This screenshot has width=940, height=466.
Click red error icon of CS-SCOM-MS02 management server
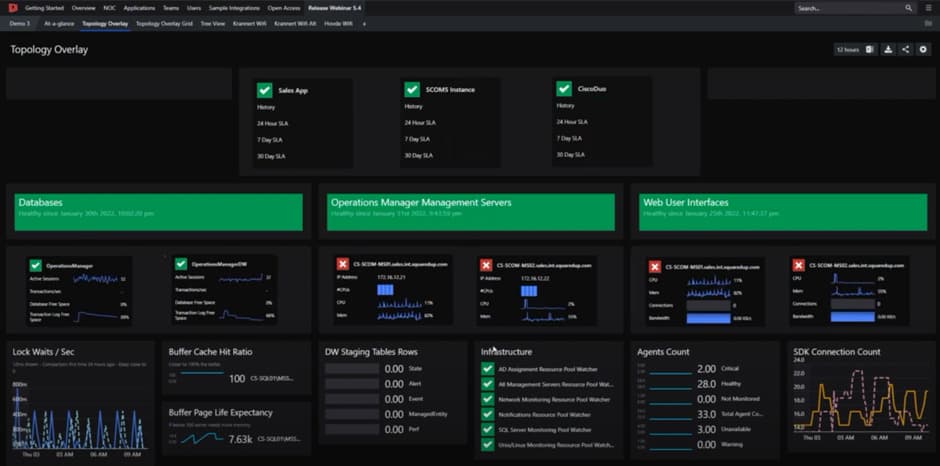[486, 264]
